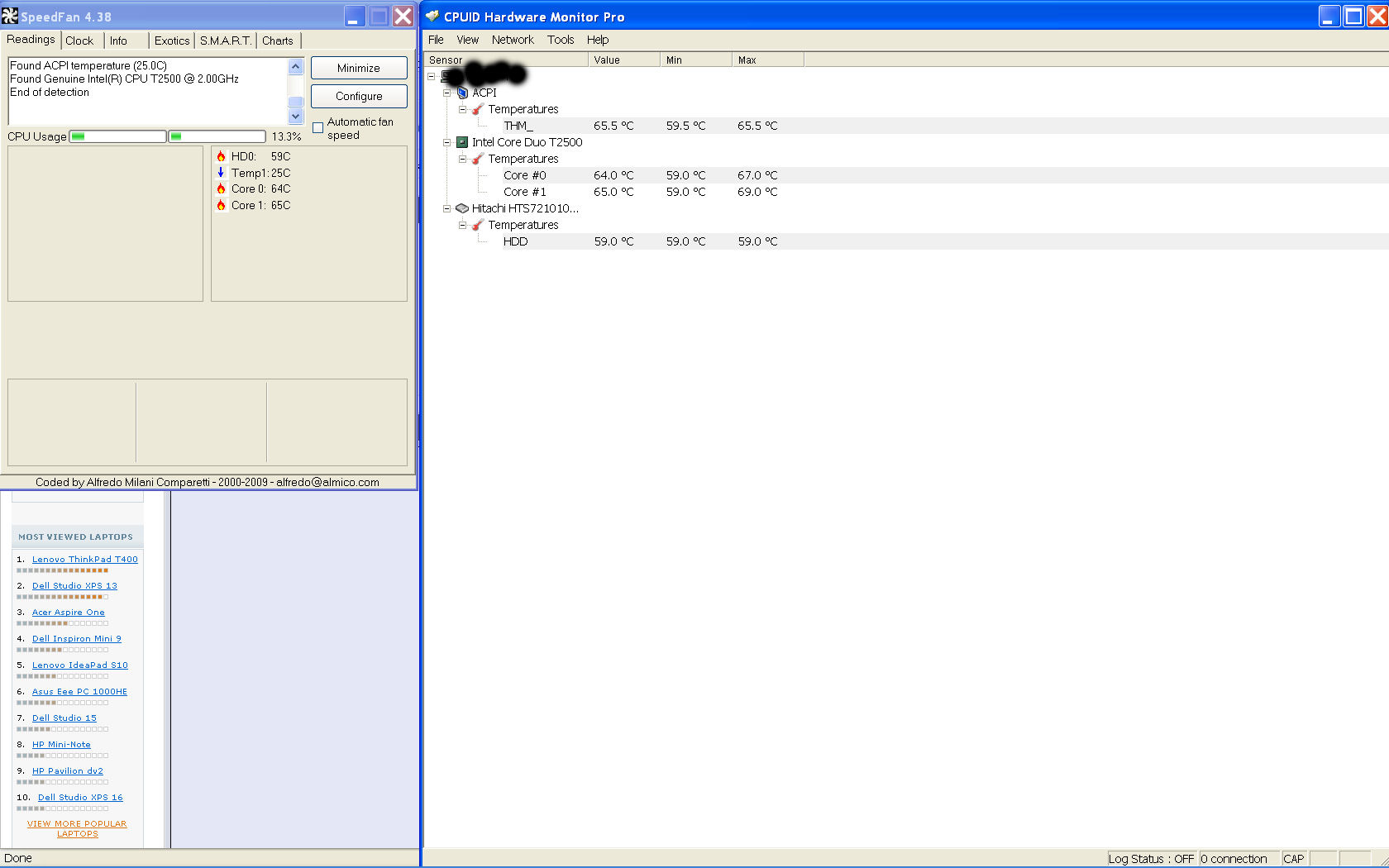Open Dell Studio XPS 13 link
Viewport: 1389px width, 868px height.
(x=74, y=586)
